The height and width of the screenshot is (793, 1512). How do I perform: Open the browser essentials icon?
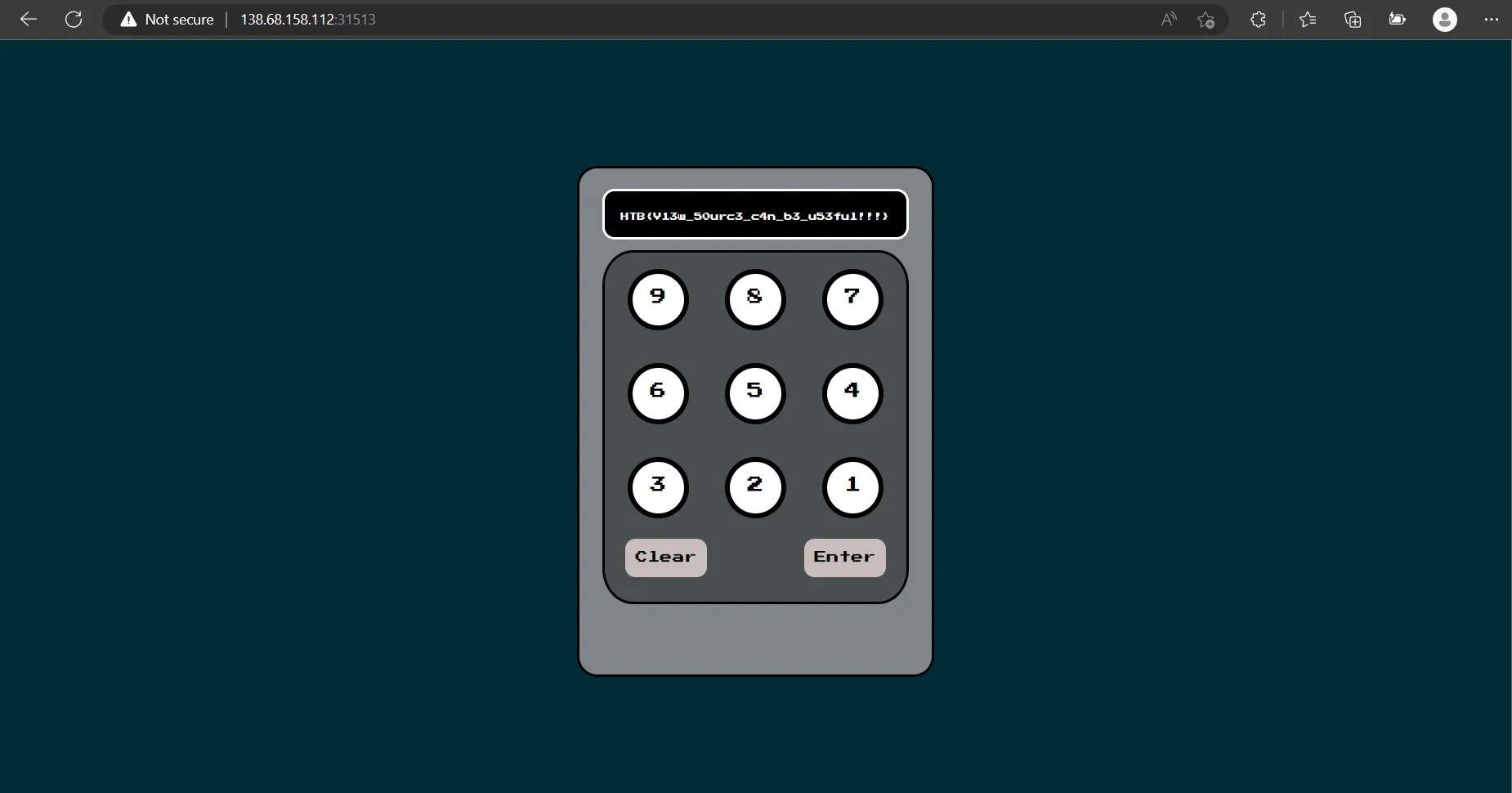1398,20
